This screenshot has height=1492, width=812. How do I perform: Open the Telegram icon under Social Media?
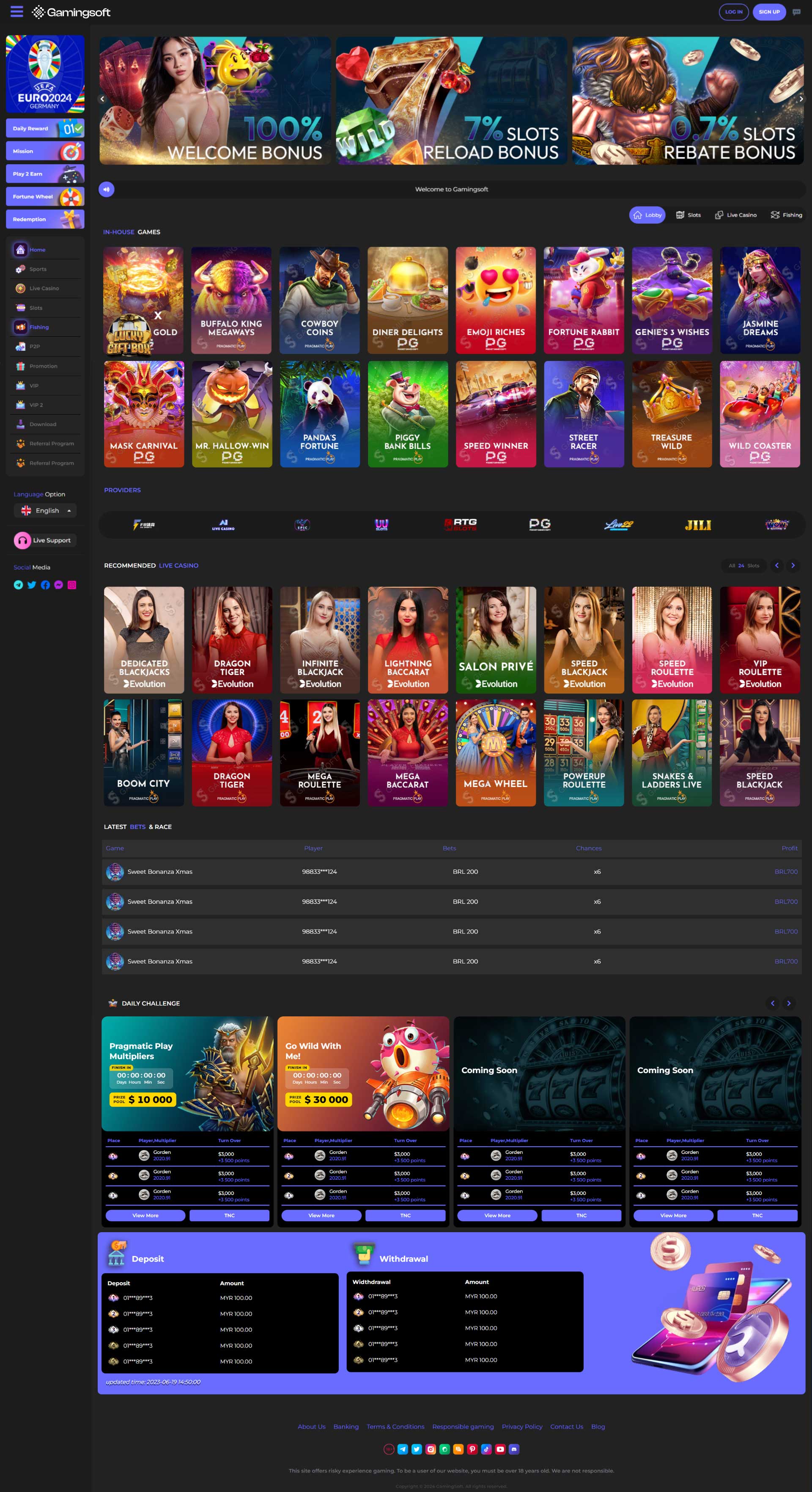click(x=19, y=585)
